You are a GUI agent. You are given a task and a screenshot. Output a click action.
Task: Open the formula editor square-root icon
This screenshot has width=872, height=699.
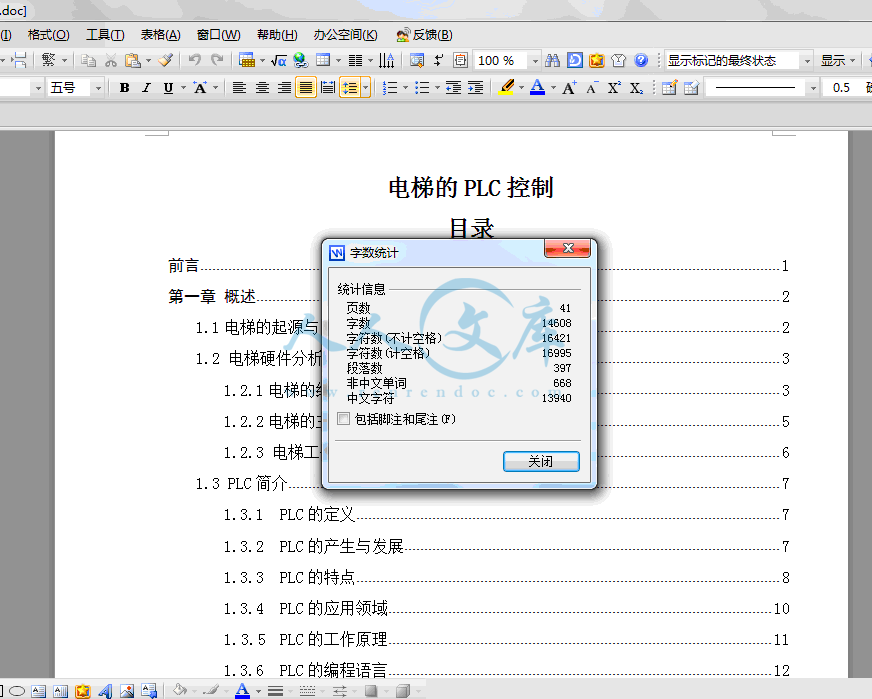click(279, 60)
